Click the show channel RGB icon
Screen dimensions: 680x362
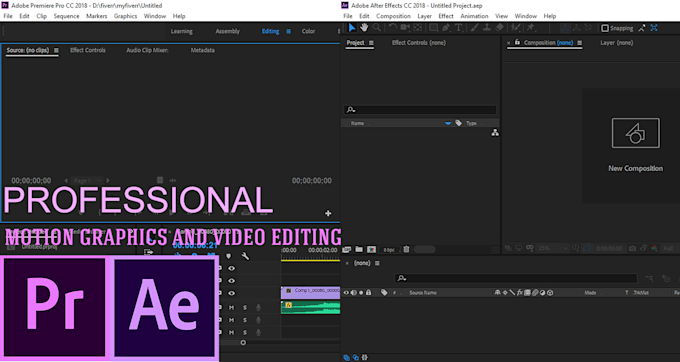[x=654, y=248]
